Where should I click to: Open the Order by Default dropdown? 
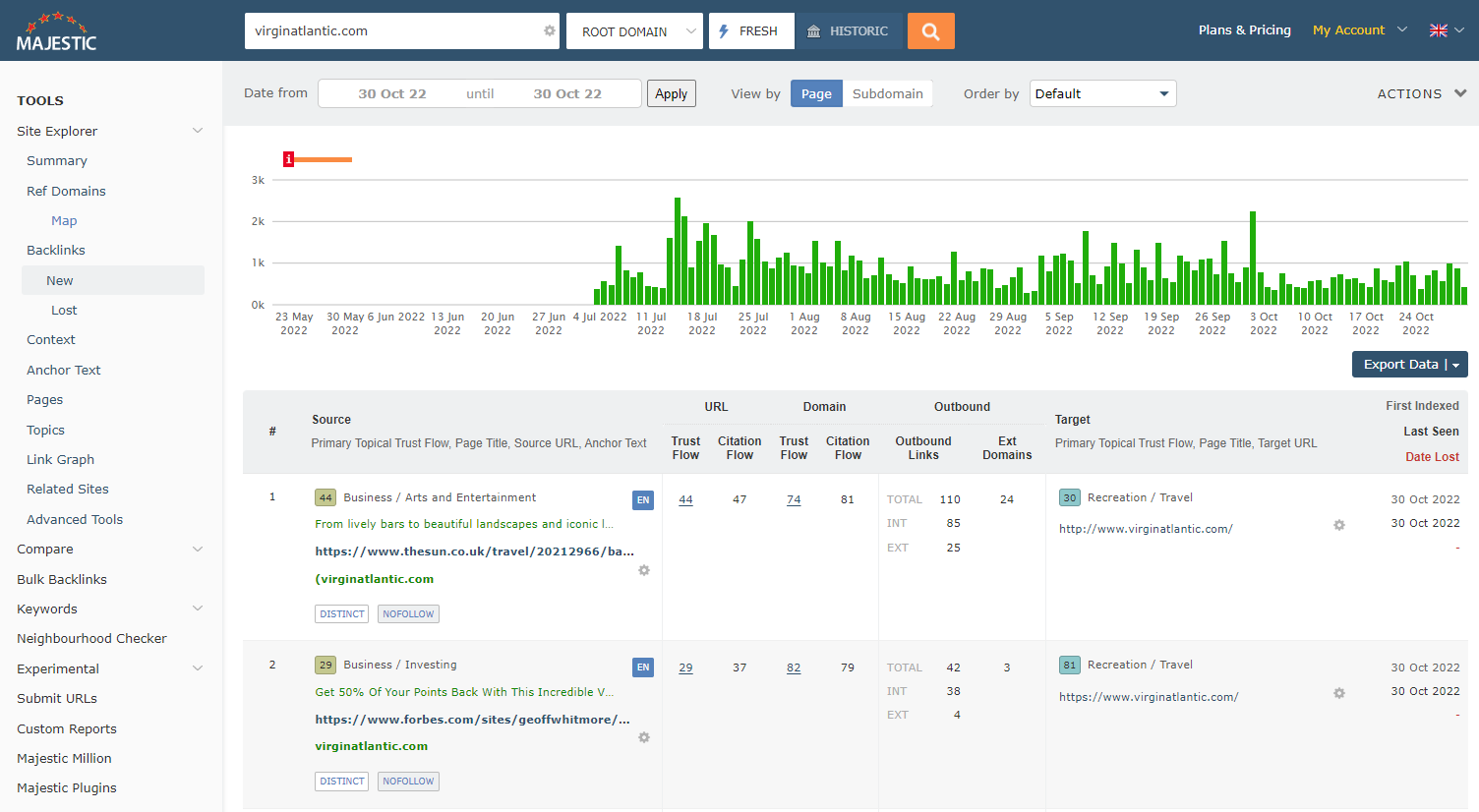tap(1102, 93)
